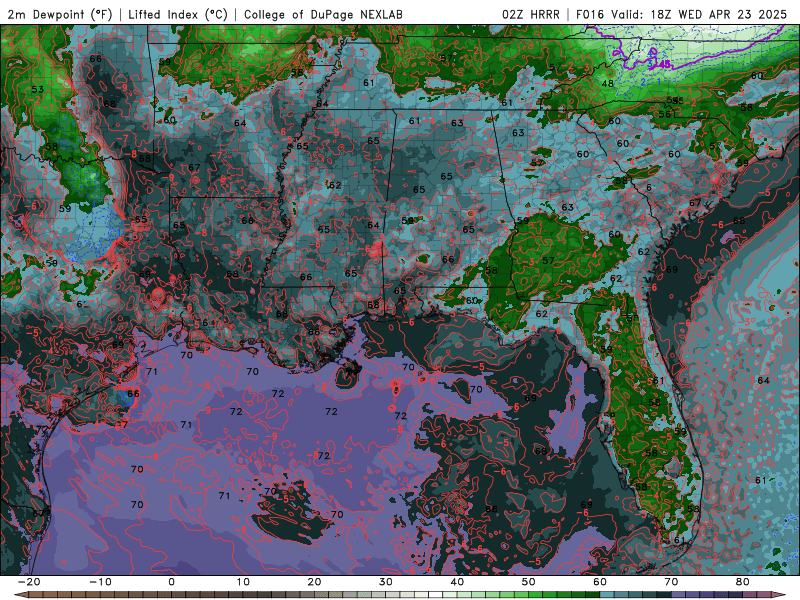This screenshot has height=600, width=800.
Task: Click the dewpoint value 53 on the map
Action: tap(38, 89)
